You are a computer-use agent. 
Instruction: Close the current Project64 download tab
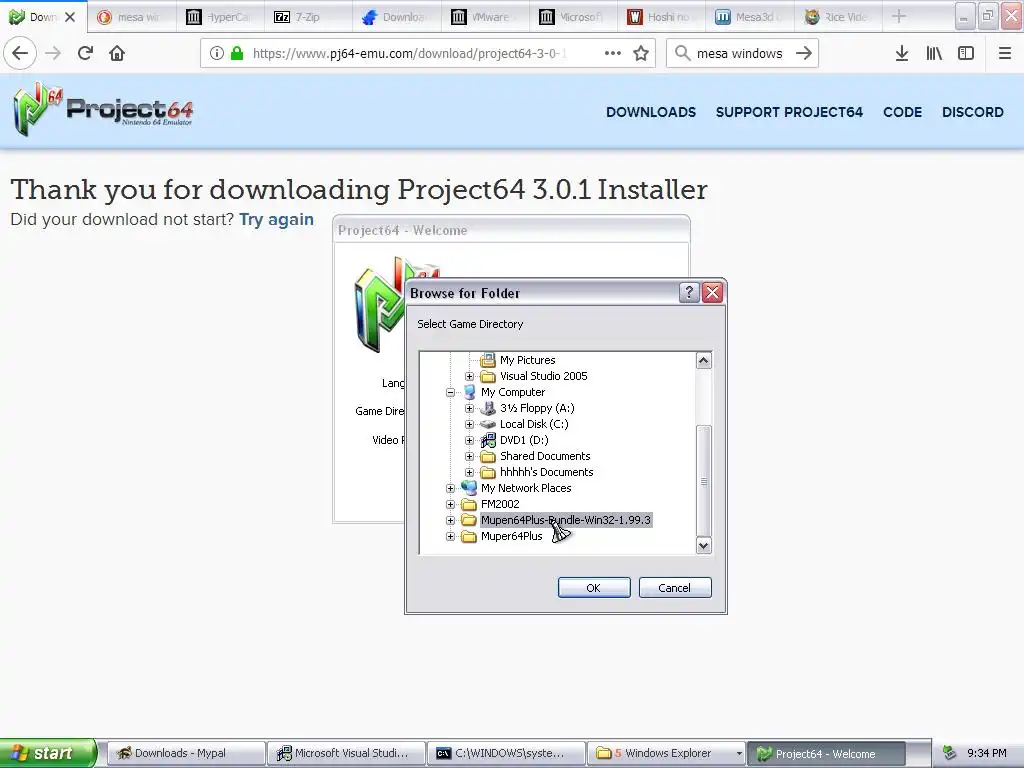[x=71, y=17]
